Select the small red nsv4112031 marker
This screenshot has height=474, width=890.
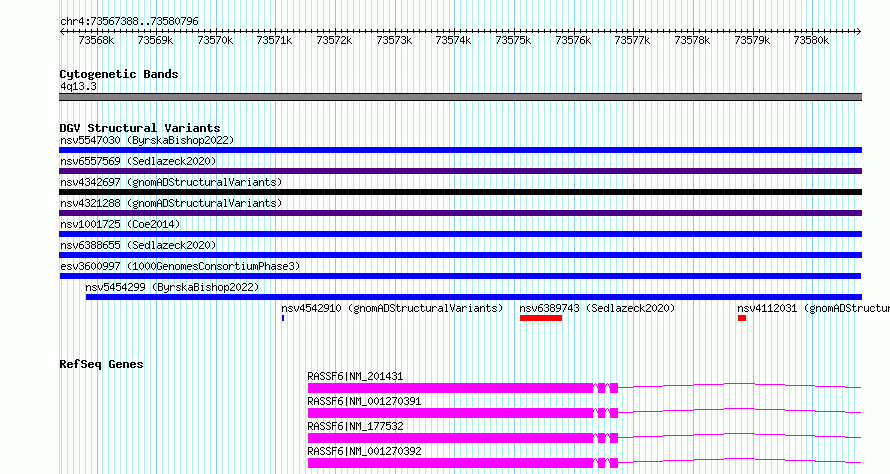click(742, 318)
